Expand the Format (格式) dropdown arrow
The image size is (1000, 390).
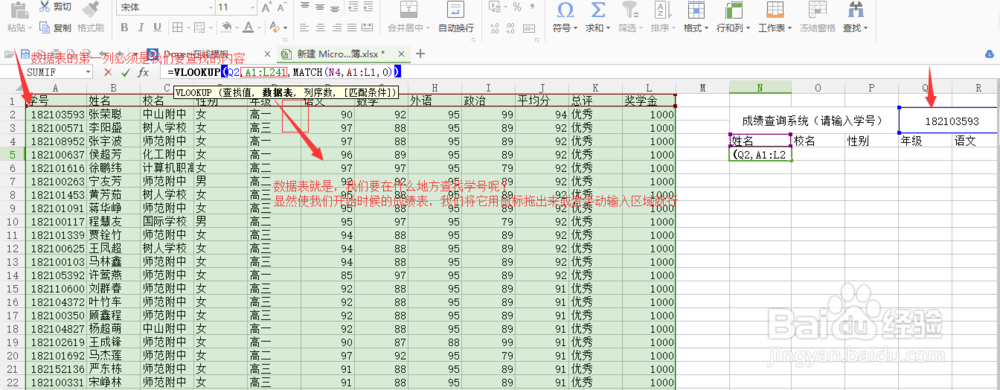tap(706, 29)
